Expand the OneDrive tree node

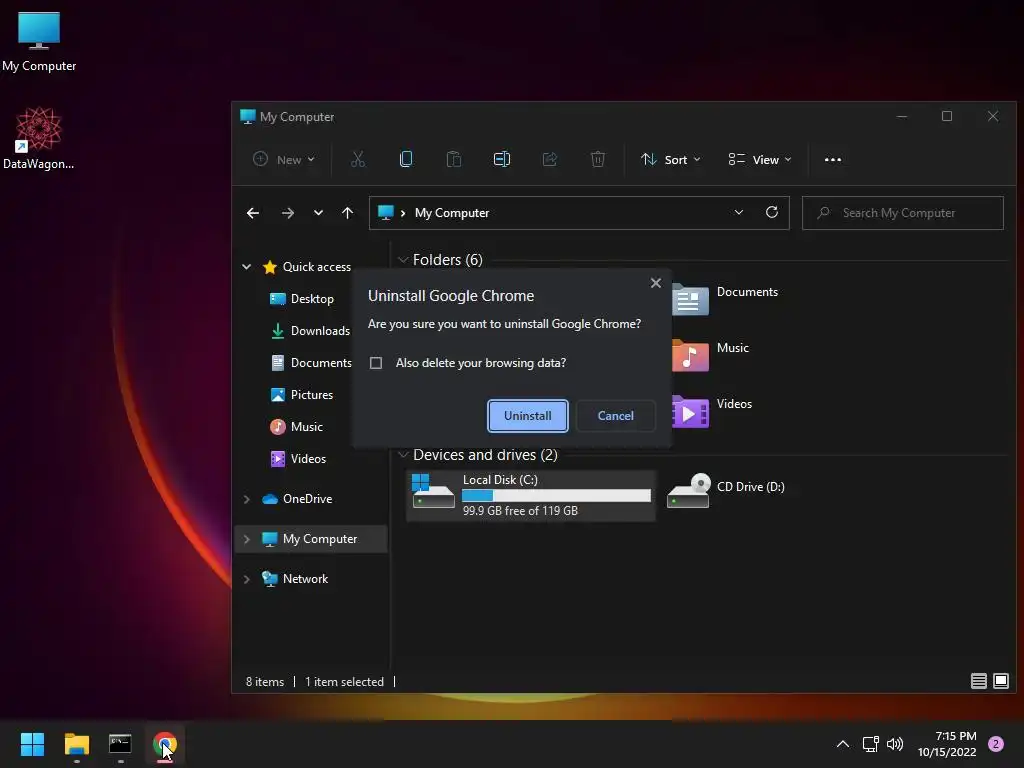coord(247,499)
